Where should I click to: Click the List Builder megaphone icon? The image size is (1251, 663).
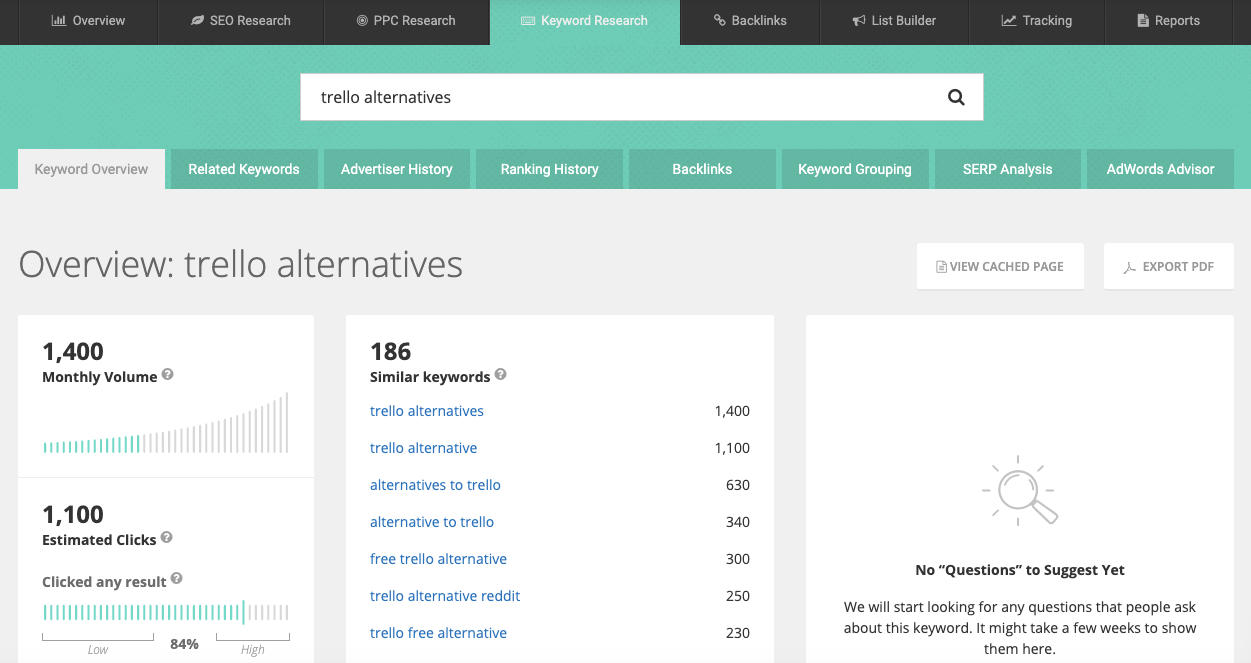click(x=859, y=20)
